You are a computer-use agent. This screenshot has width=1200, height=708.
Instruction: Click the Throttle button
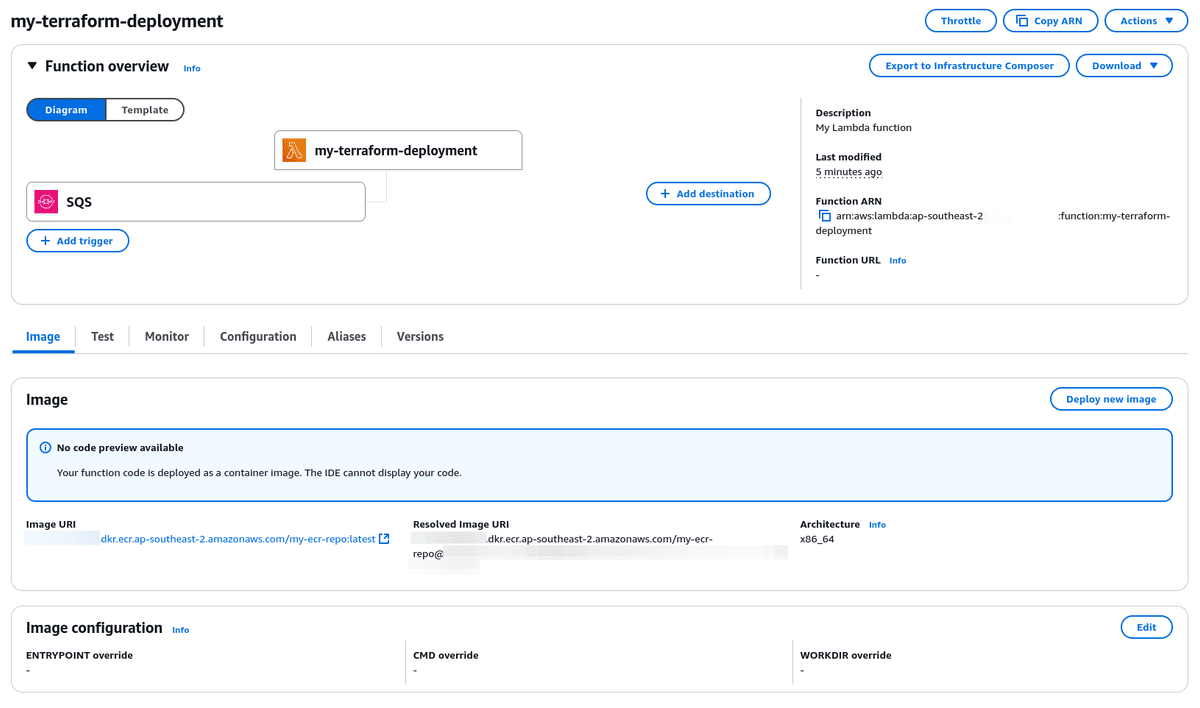point(960,20)
